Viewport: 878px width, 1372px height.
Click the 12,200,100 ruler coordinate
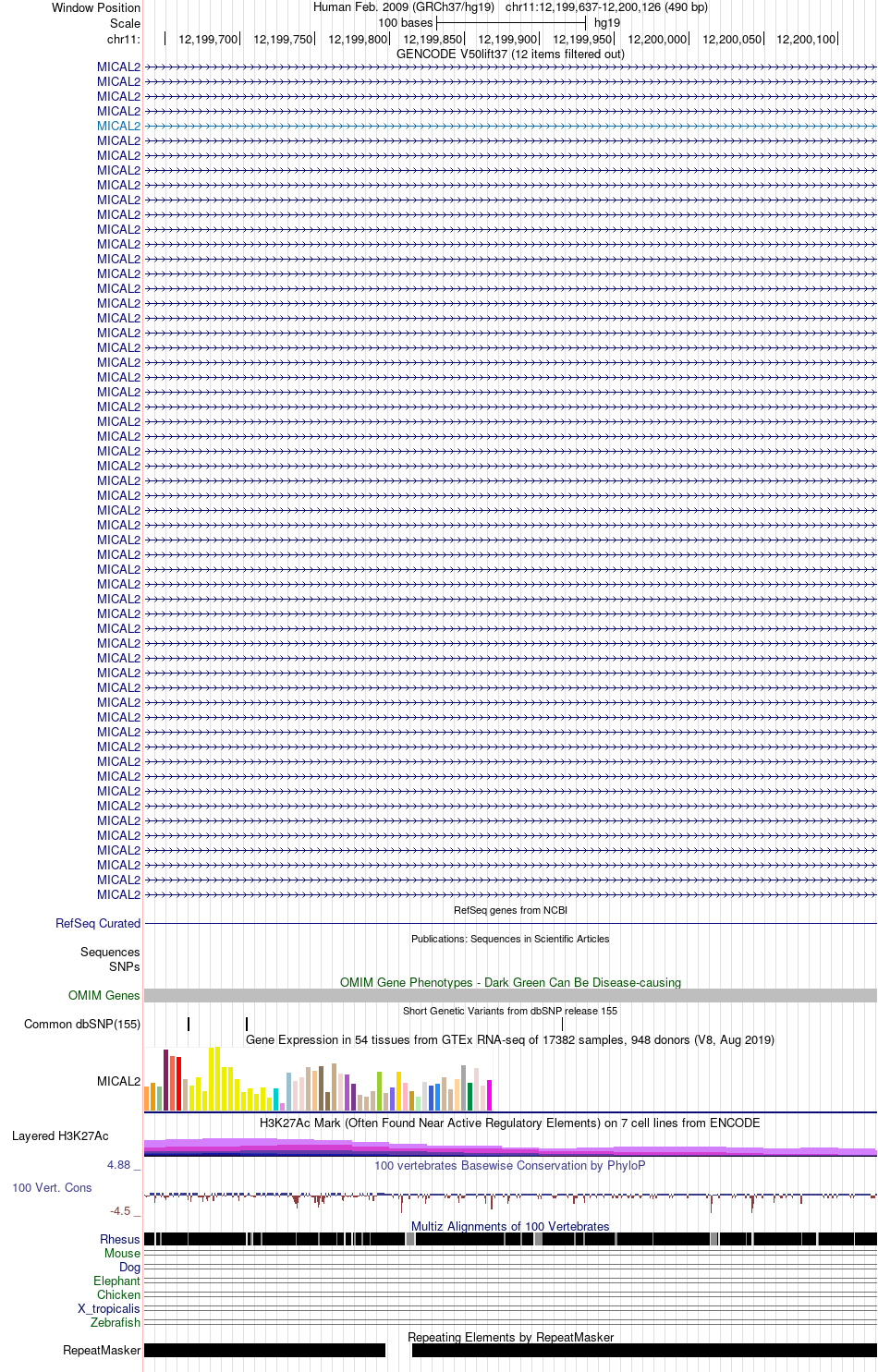click(x=806, y=39)
